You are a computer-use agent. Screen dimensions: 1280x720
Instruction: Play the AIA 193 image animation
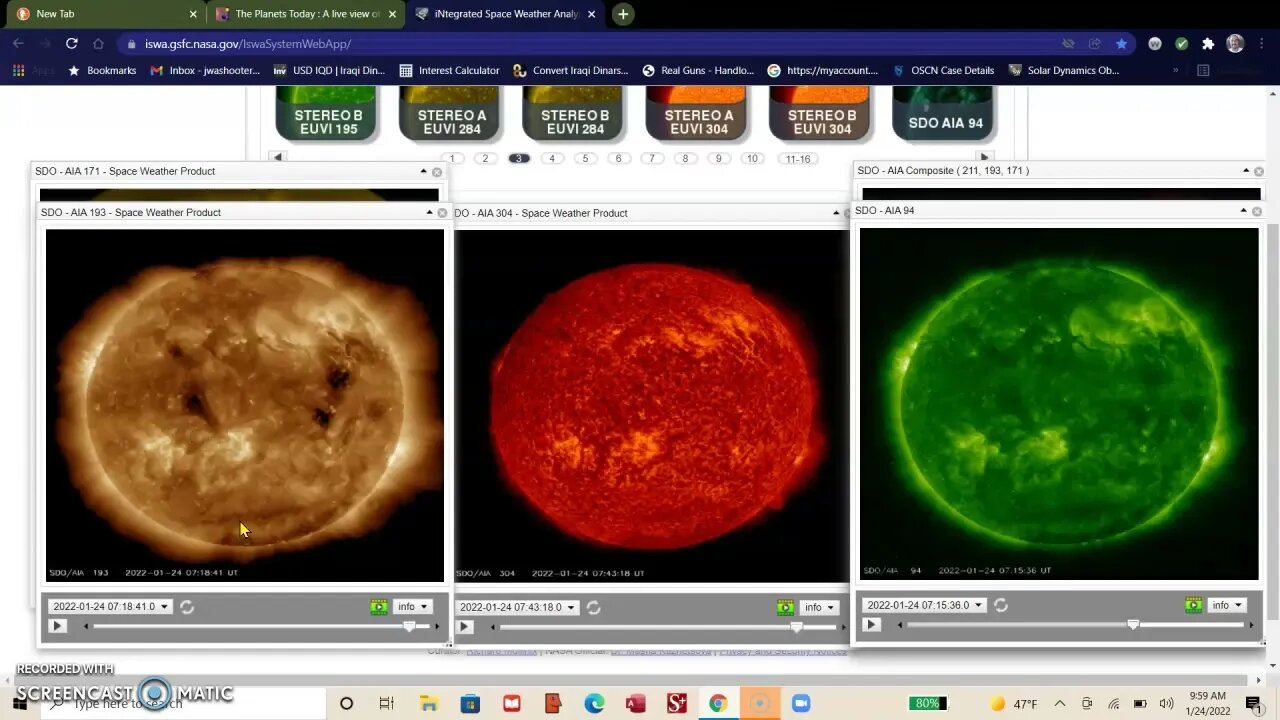(x=57, y=626)
